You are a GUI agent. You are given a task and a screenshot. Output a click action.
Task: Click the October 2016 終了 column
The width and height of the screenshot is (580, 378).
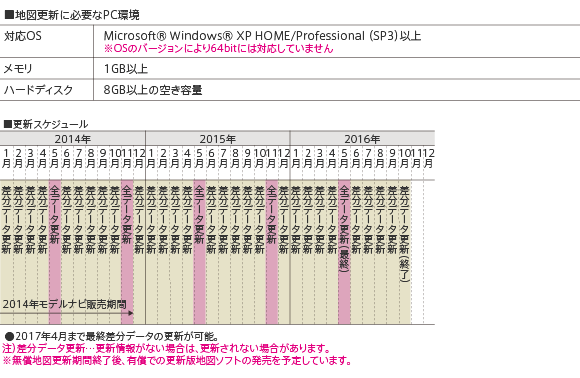(405, 252)
